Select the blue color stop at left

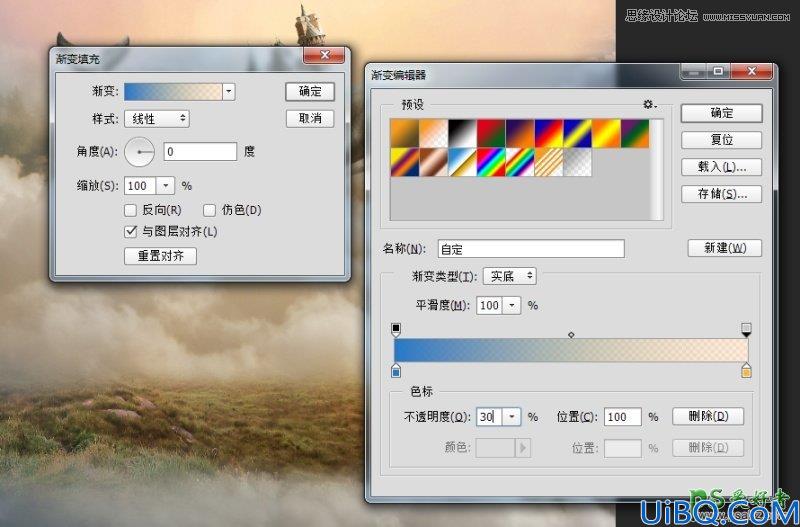(396, 371)
